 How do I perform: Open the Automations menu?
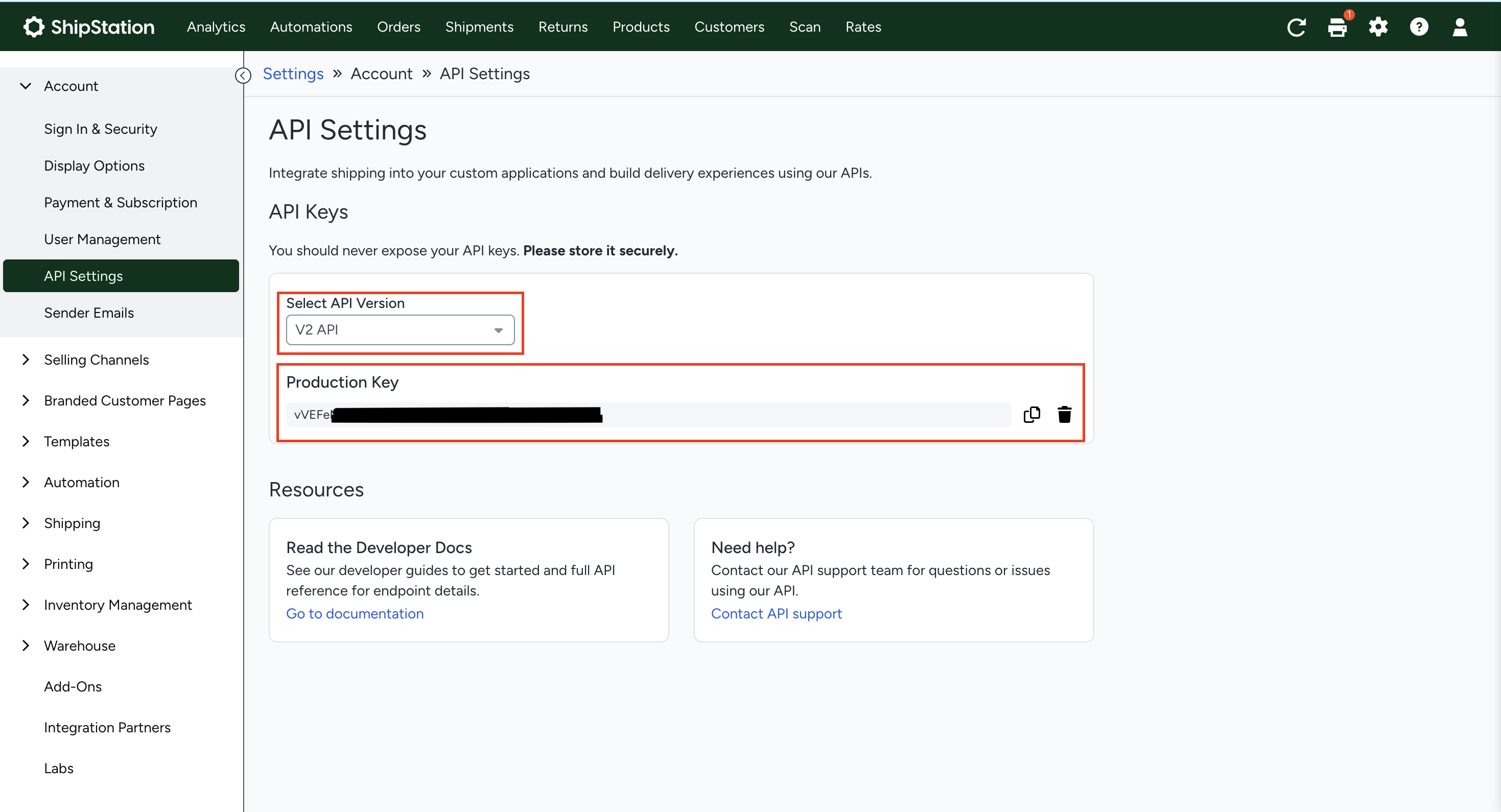(x=311, y=27)
